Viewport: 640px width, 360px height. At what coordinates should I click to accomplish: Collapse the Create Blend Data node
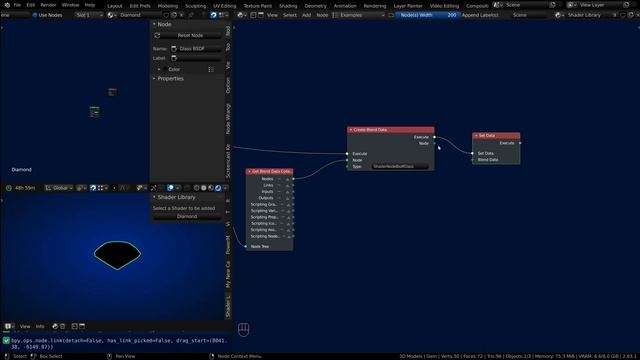point(351,130)
